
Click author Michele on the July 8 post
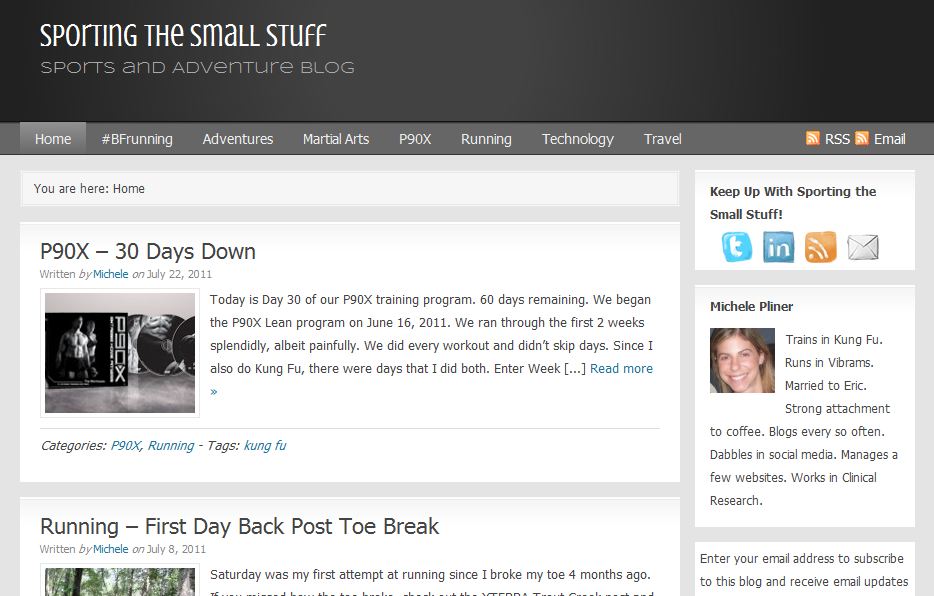pos(110,549)
